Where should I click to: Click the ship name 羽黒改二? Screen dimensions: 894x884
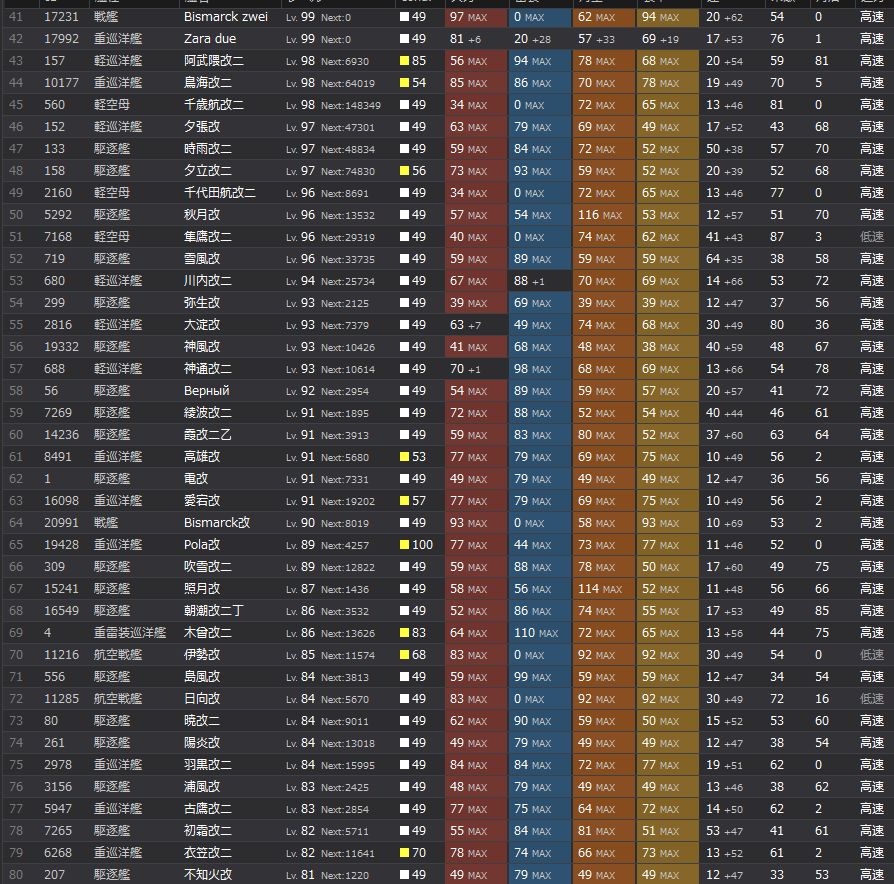[x=208, y=765]
